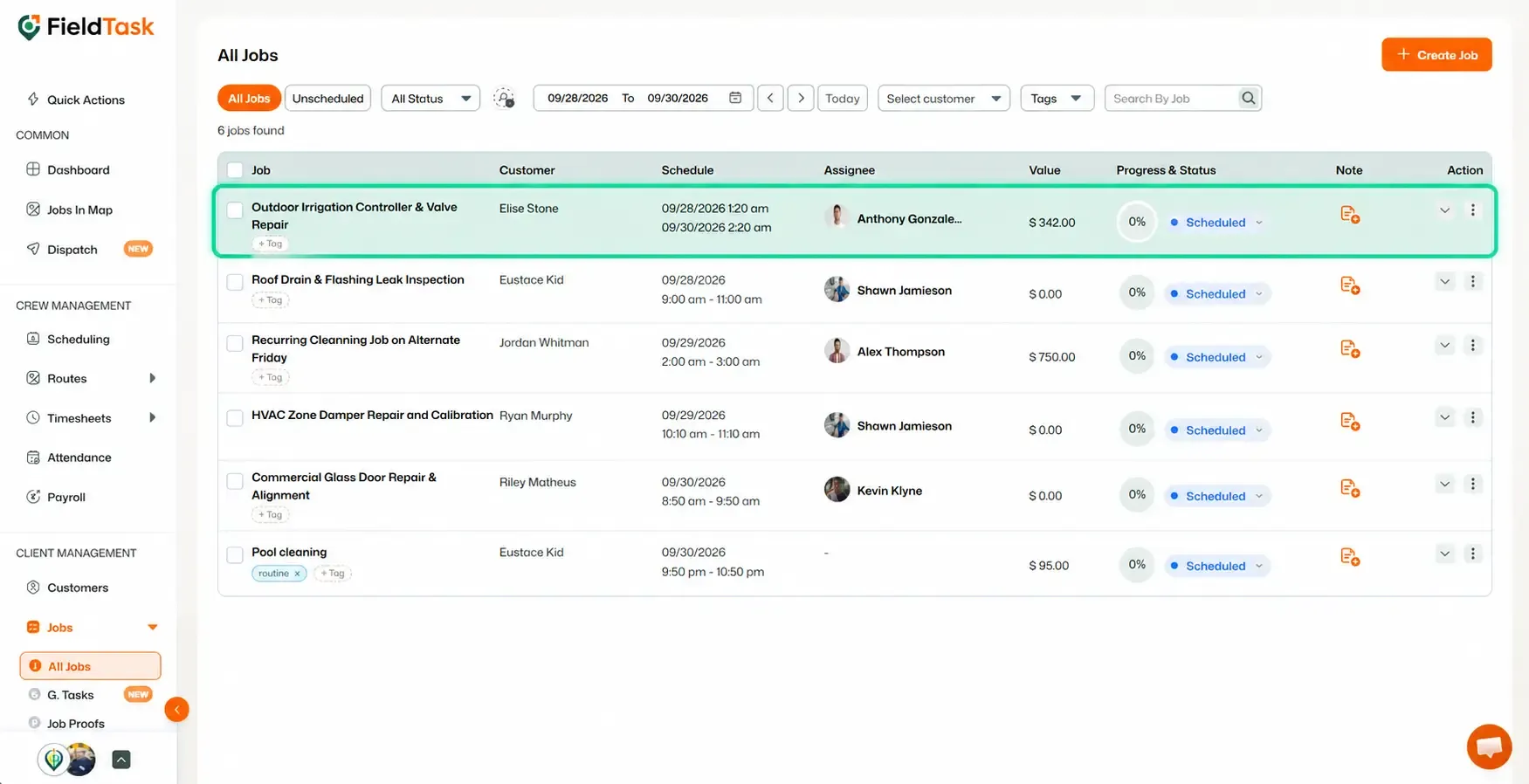Click 0% progress circle for Commercial Glass Door
Image resolution: width=1529 pixels, height=784 pixels.
pyautogui.click(x=1137, y=495)
